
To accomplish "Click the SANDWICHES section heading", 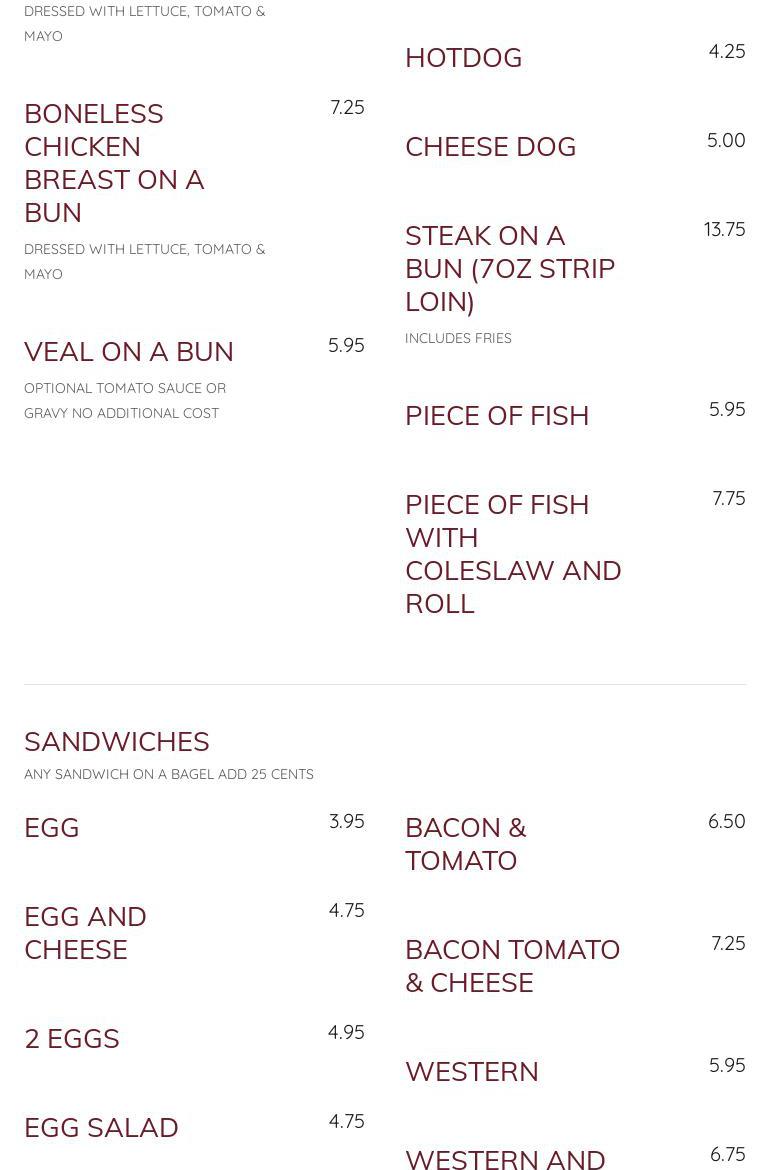I will tap(116, 742).
